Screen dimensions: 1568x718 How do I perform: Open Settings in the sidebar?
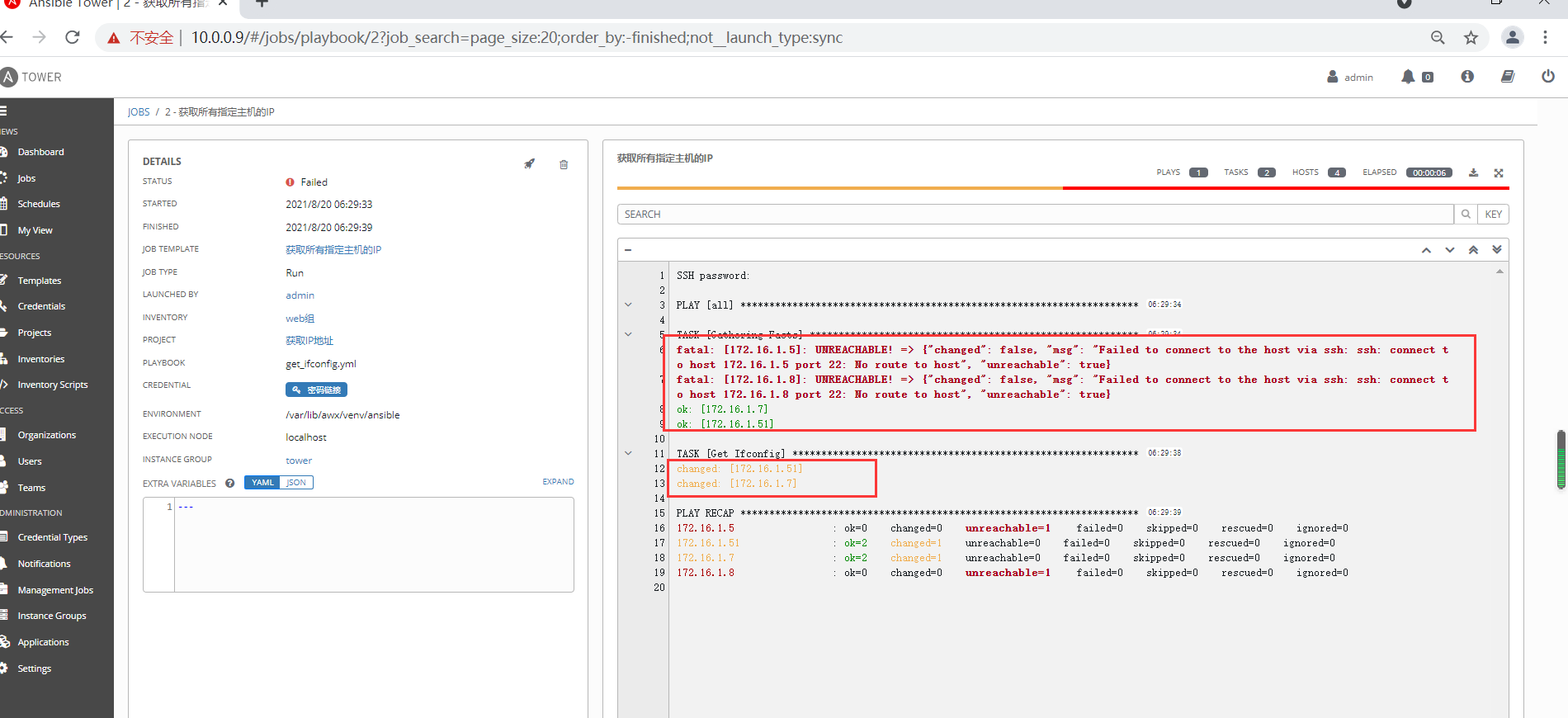tap(35, 668)
